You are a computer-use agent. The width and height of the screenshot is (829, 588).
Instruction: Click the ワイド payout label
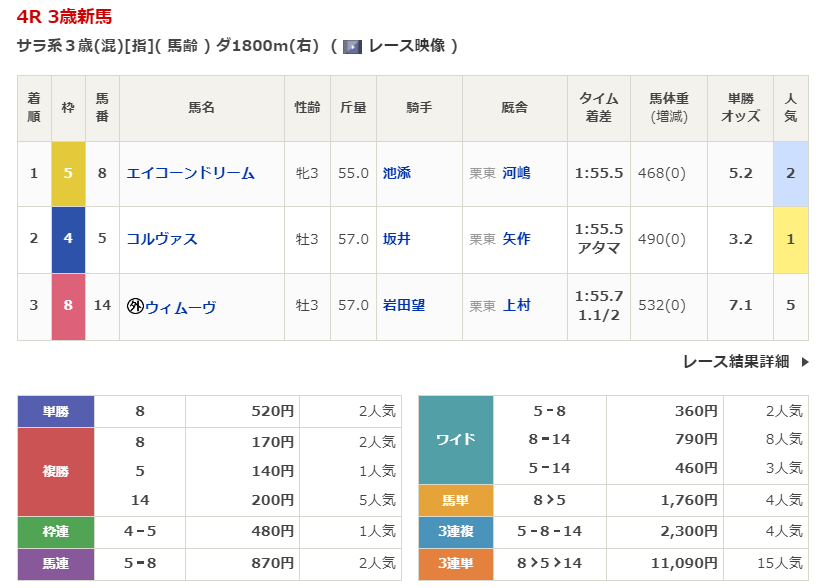(x=455, y=439)
